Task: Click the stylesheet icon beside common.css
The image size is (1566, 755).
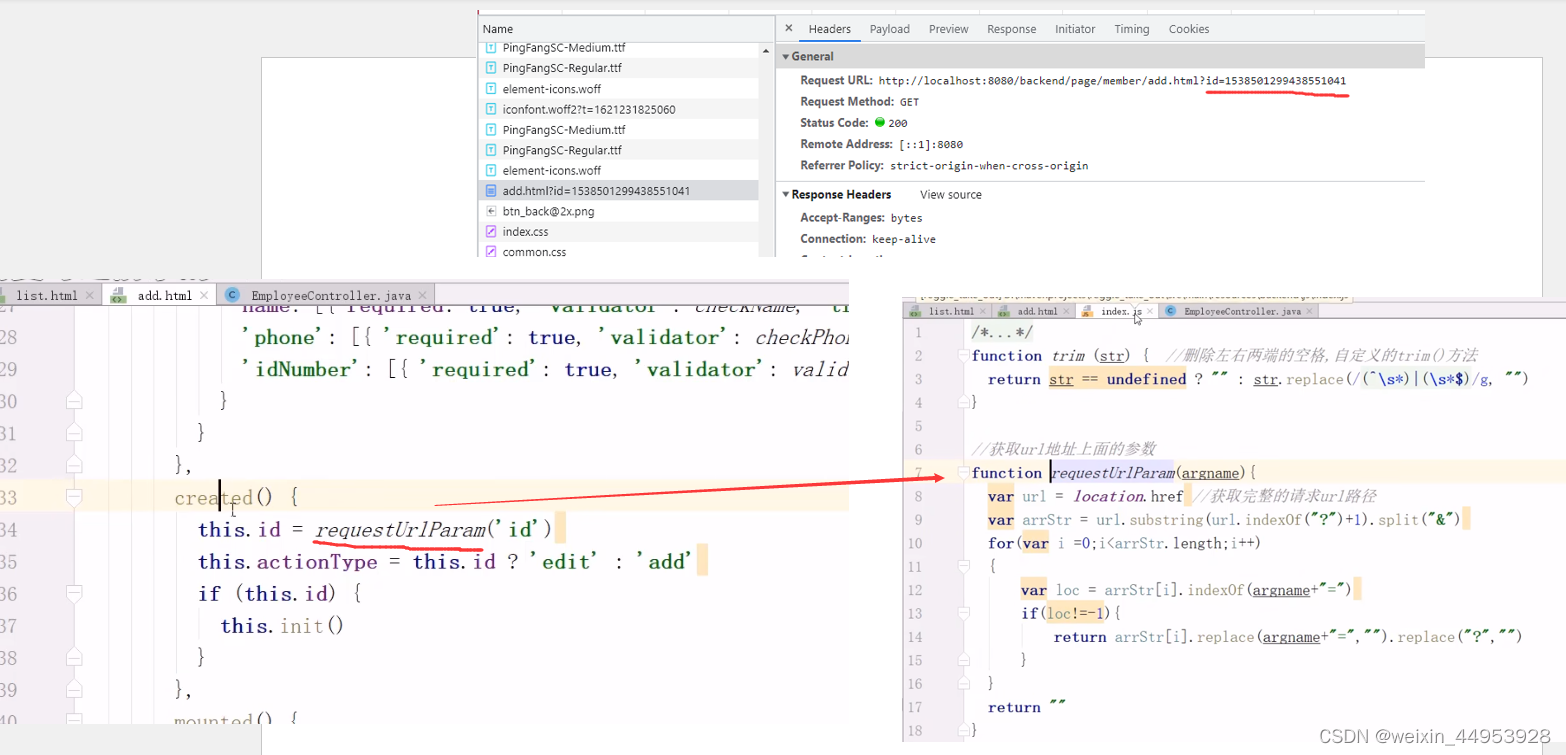Action: [491, 252]
